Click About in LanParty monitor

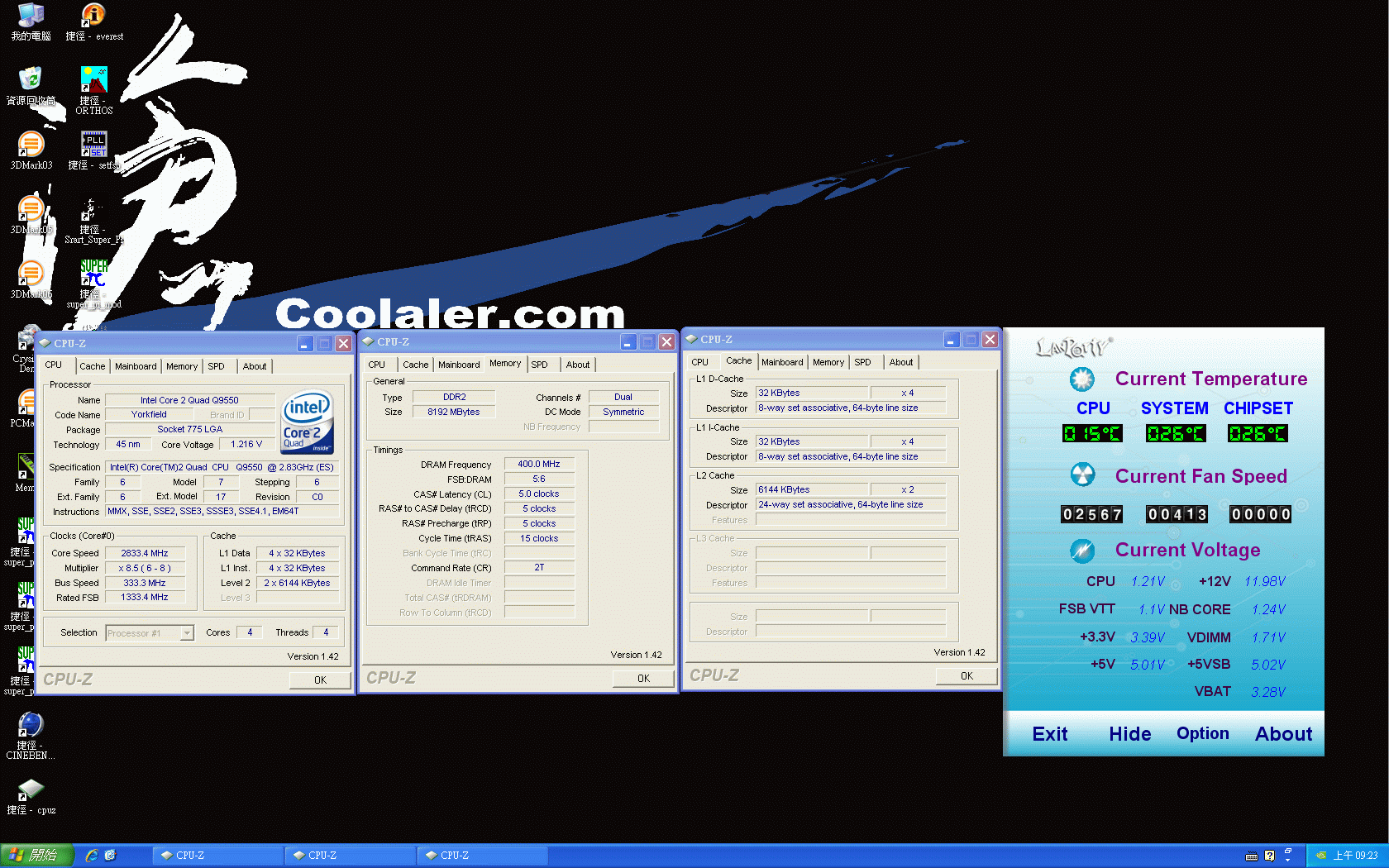click(x=1284, y=734)
